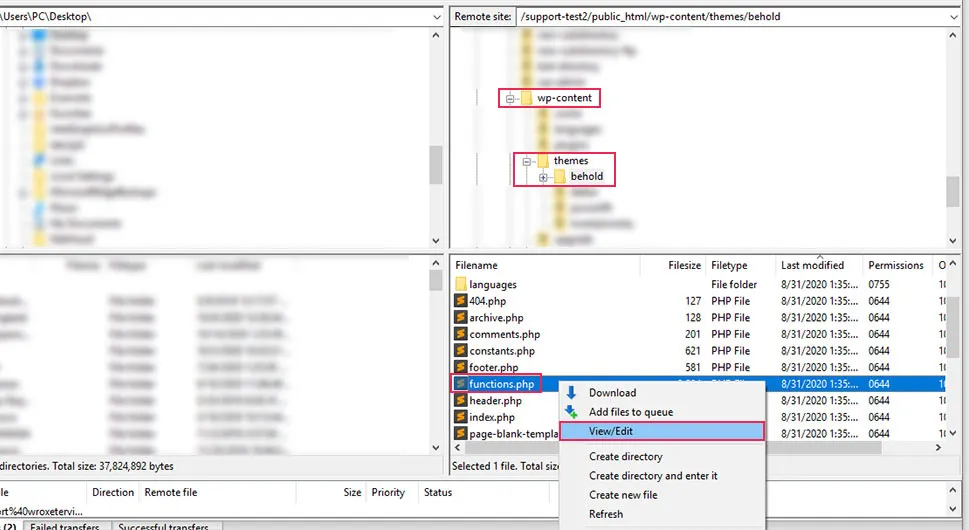Click inside the Remote site path field
This screenshot has height=530, width=969.
[x=730, y=17]
